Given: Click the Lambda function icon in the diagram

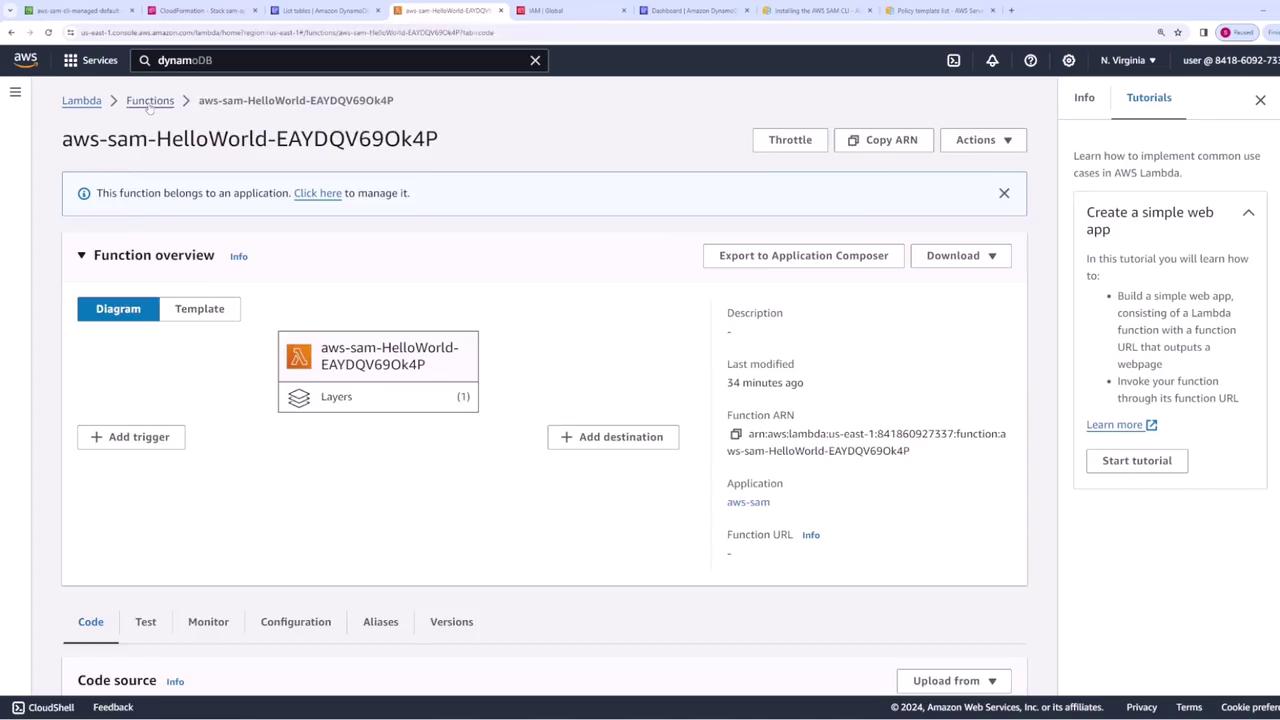Looking at the screenshot, I should 299,356.
